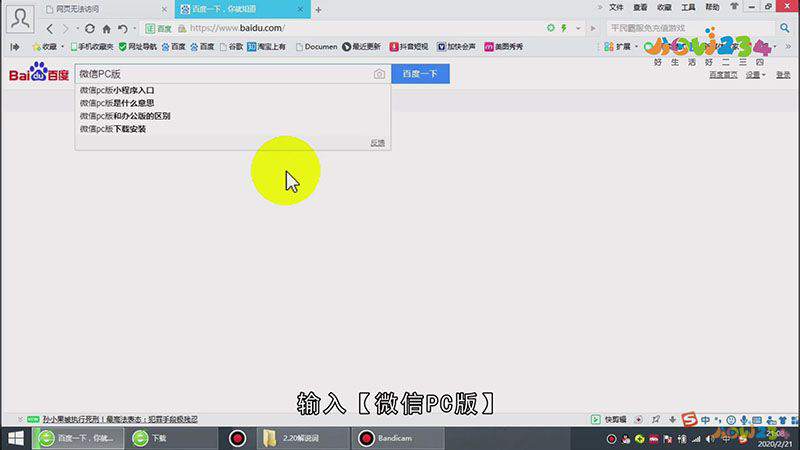Screen dimensions: 800x450
Task: Open the 查看 menu
Action: (640, 7)
